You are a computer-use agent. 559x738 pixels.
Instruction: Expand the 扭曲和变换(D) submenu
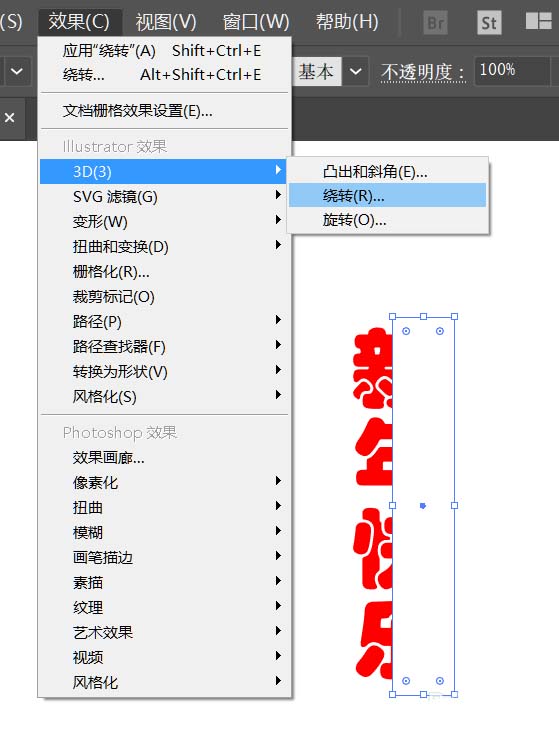[x=163, y=246]
